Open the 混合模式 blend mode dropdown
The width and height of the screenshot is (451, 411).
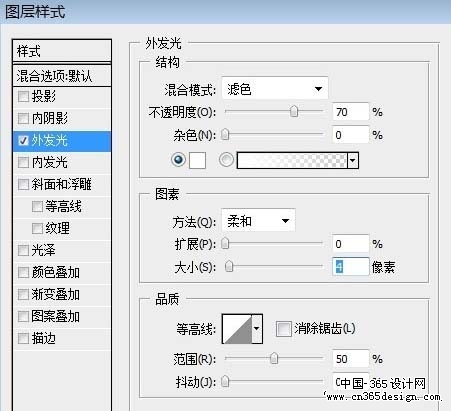pos(275,89)
